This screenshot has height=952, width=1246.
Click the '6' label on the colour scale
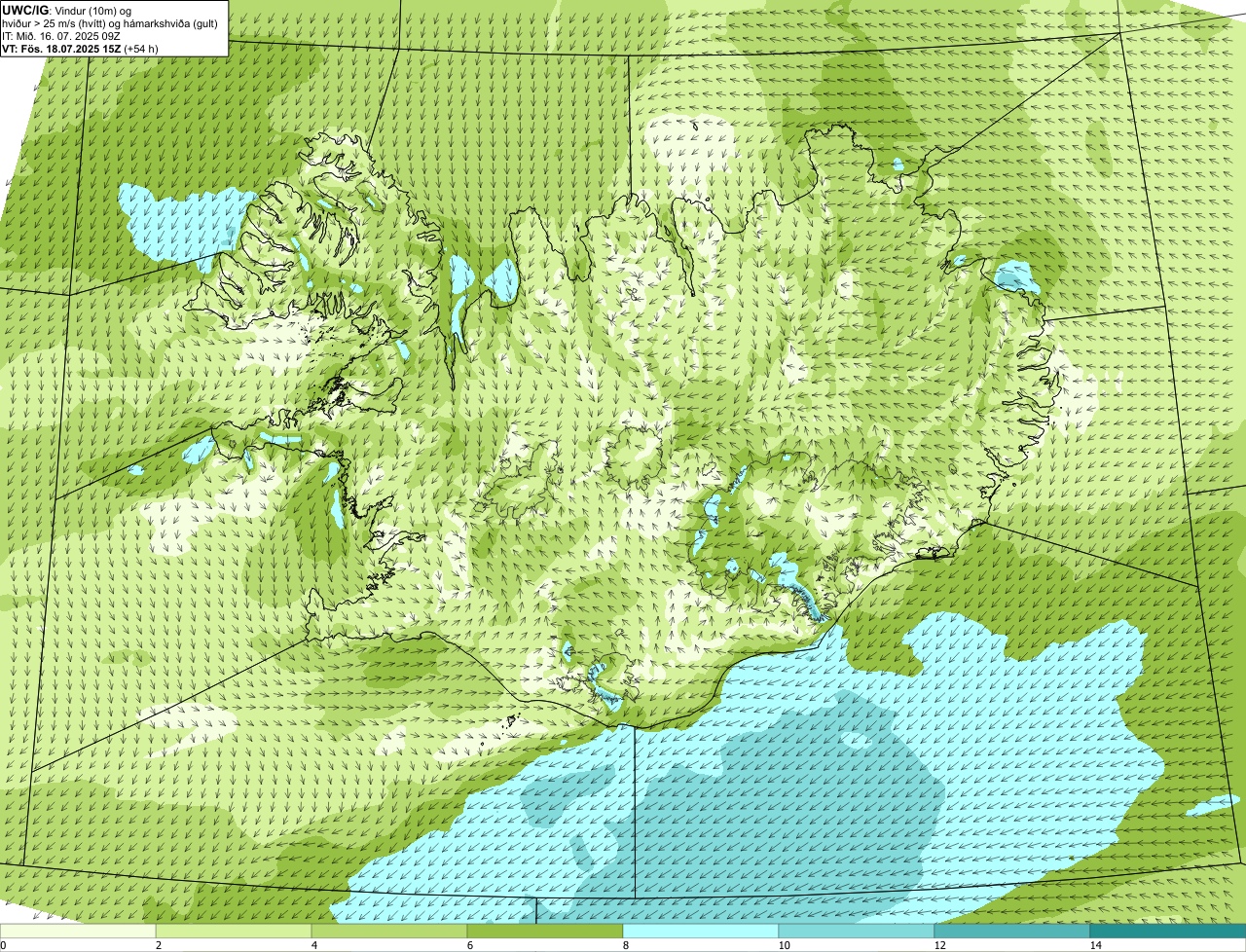(470, 945)
